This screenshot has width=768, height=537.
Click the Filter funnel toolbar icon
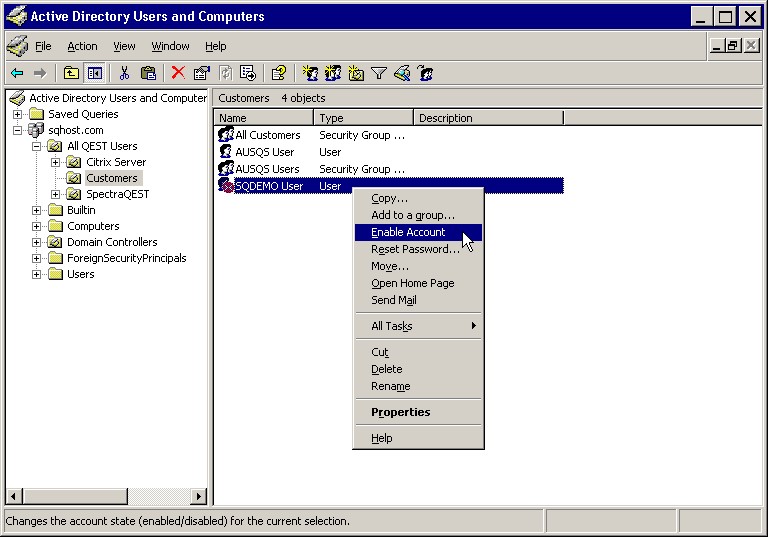pos(379,73)
